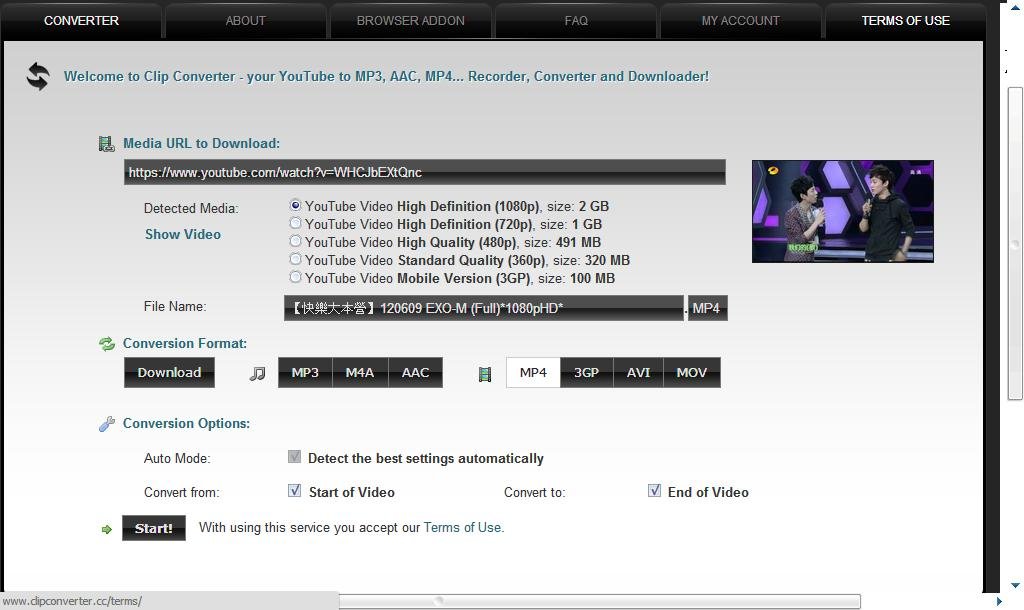Choose AVI video conversion format
This screenshot has height=610, width=1024.
(x=638, y=372)
